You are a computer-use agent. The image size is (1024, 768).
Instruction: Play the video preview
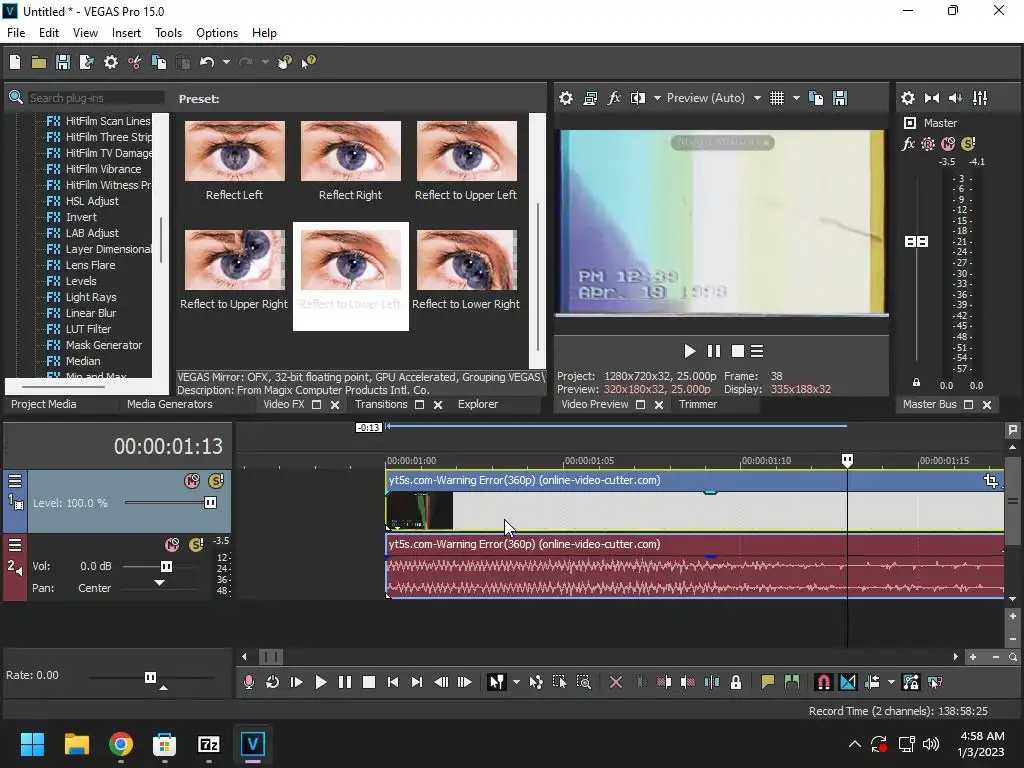point(690,351)
